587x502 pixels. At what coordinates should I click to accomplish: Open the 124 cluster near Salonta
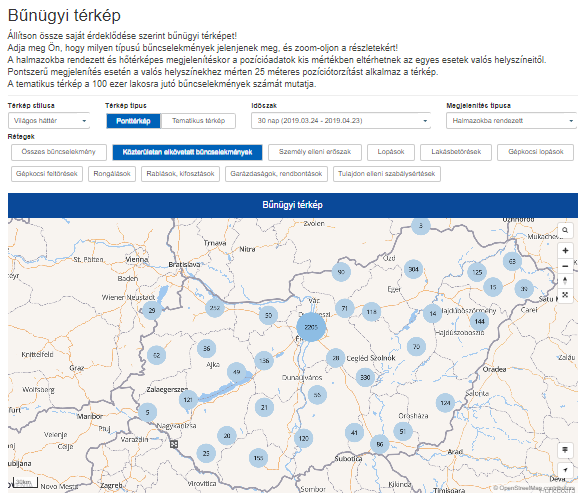coord(445,403)
